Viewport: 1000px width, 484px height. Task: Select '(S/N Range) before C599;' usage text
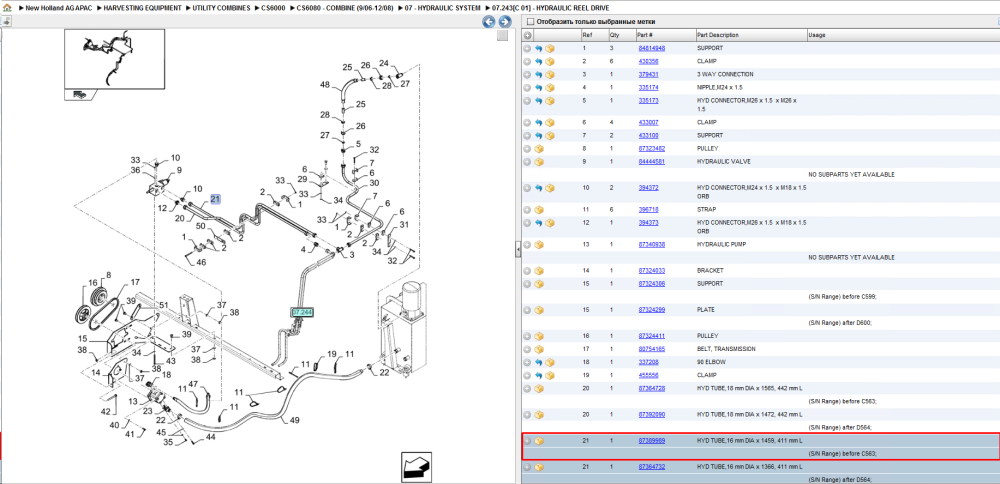pos(842,297)
